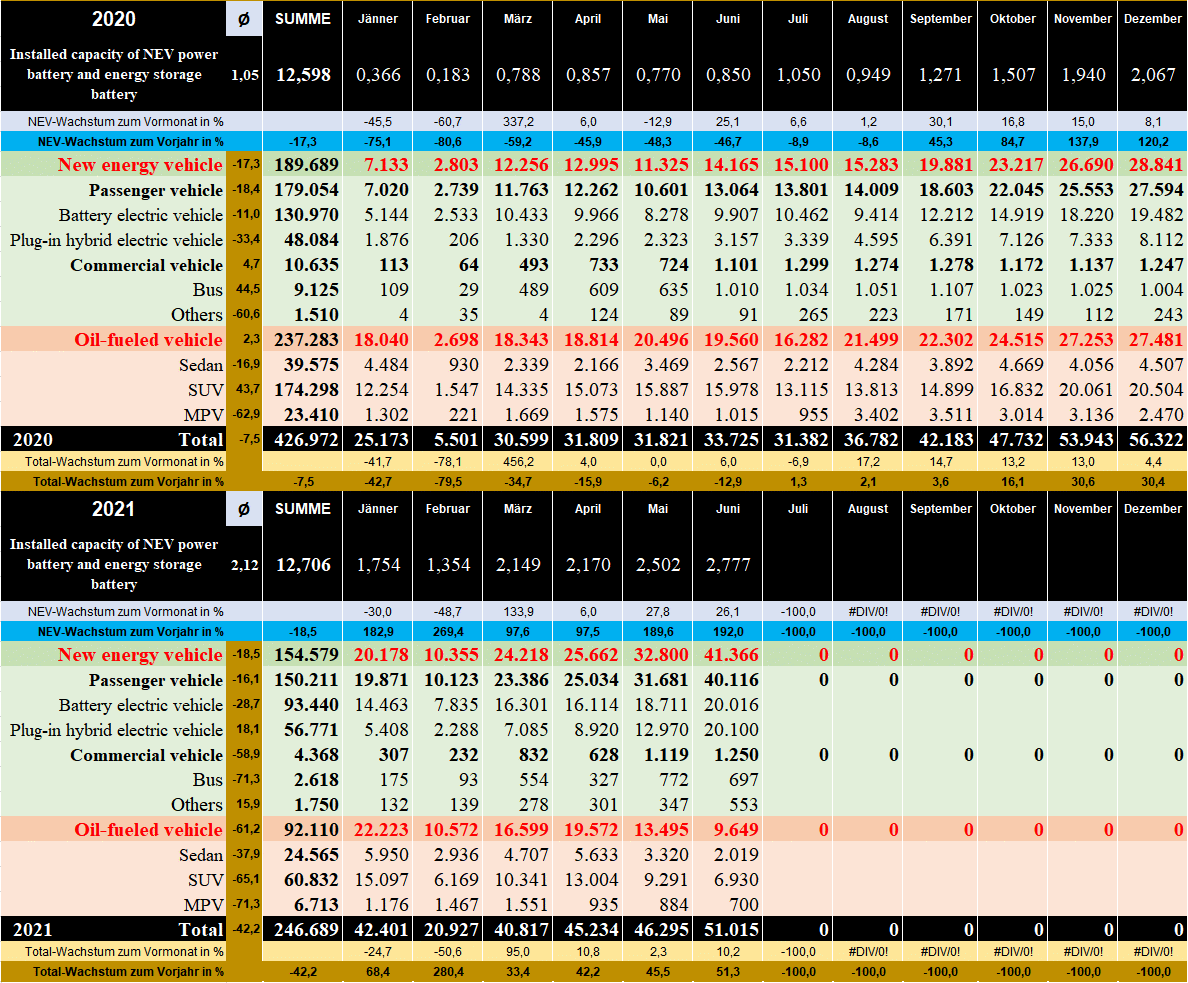Select the 2020 installed capacity sum 12,598
This screenshot has width=1188, height=983.
[x=302, y=75]
